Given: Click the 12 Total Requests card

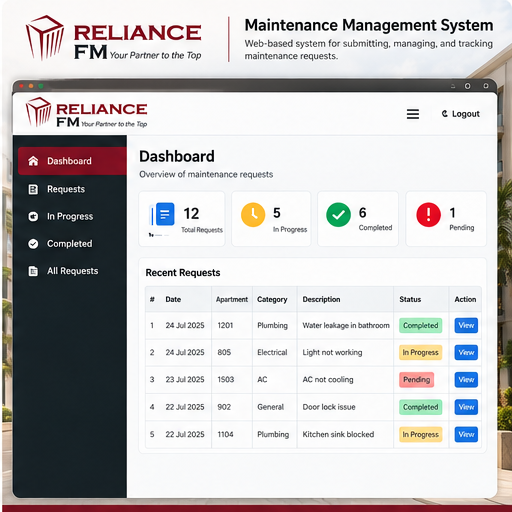Looking at the screenshot, I should 182,219.
